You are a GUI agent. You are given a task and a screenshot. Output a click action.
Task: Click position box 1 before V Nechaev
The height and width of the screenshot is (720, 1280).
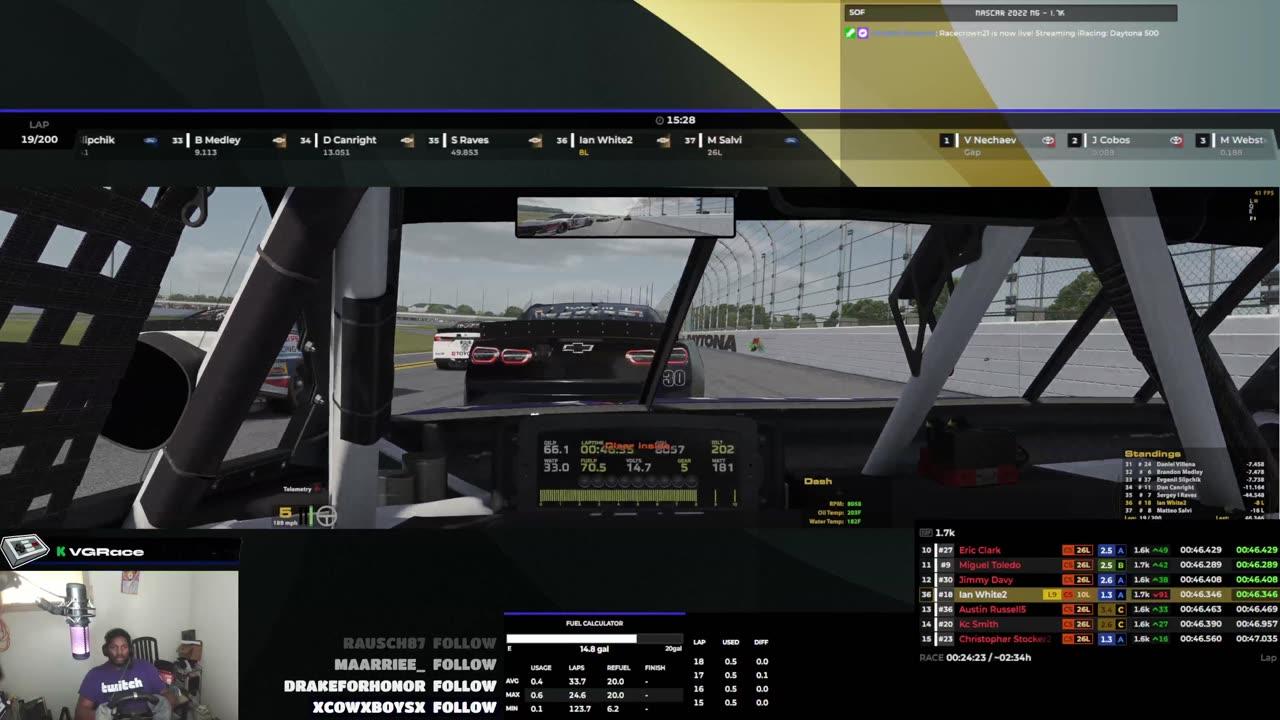(x=946, y=141)
